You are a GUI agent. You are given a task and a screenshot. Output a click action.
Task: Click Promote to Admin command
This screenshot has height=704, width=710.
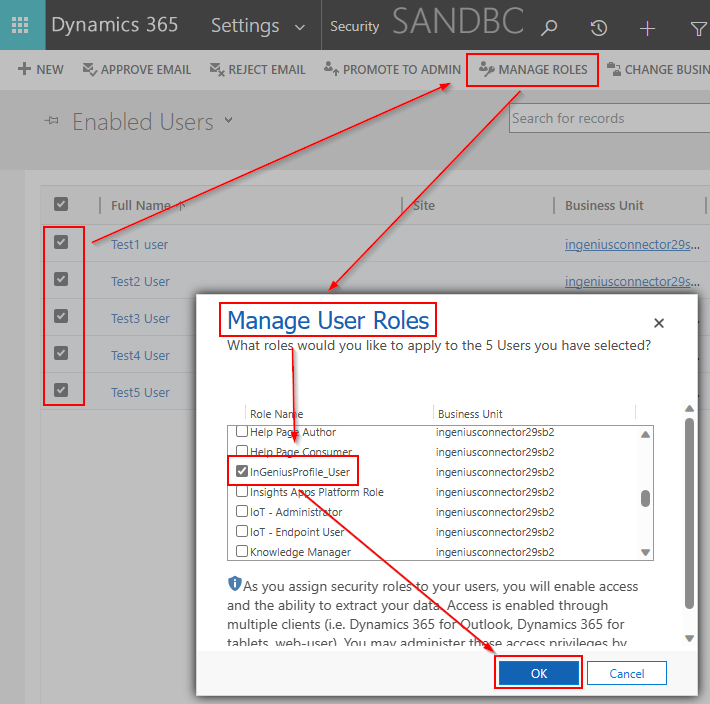click(x=392, y=69)
